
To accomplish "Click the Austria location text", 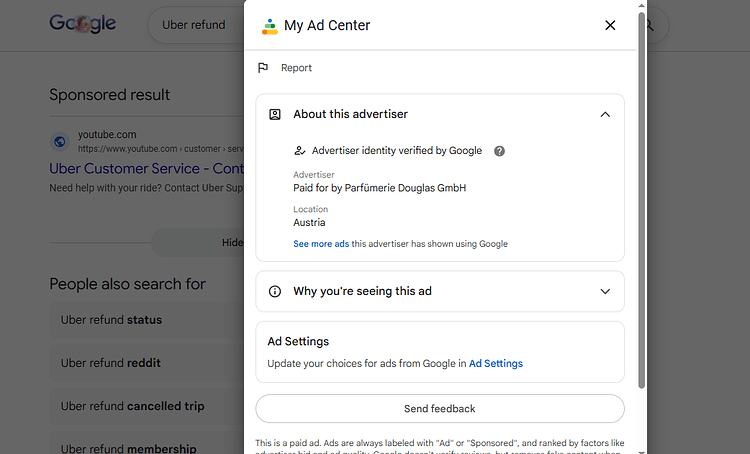I will (309, 222).
